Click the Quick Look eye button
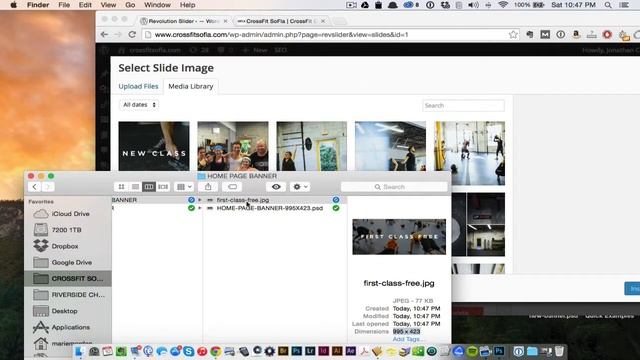The width and height of the screenshot is (640, 360). click(x=276, y=187)
